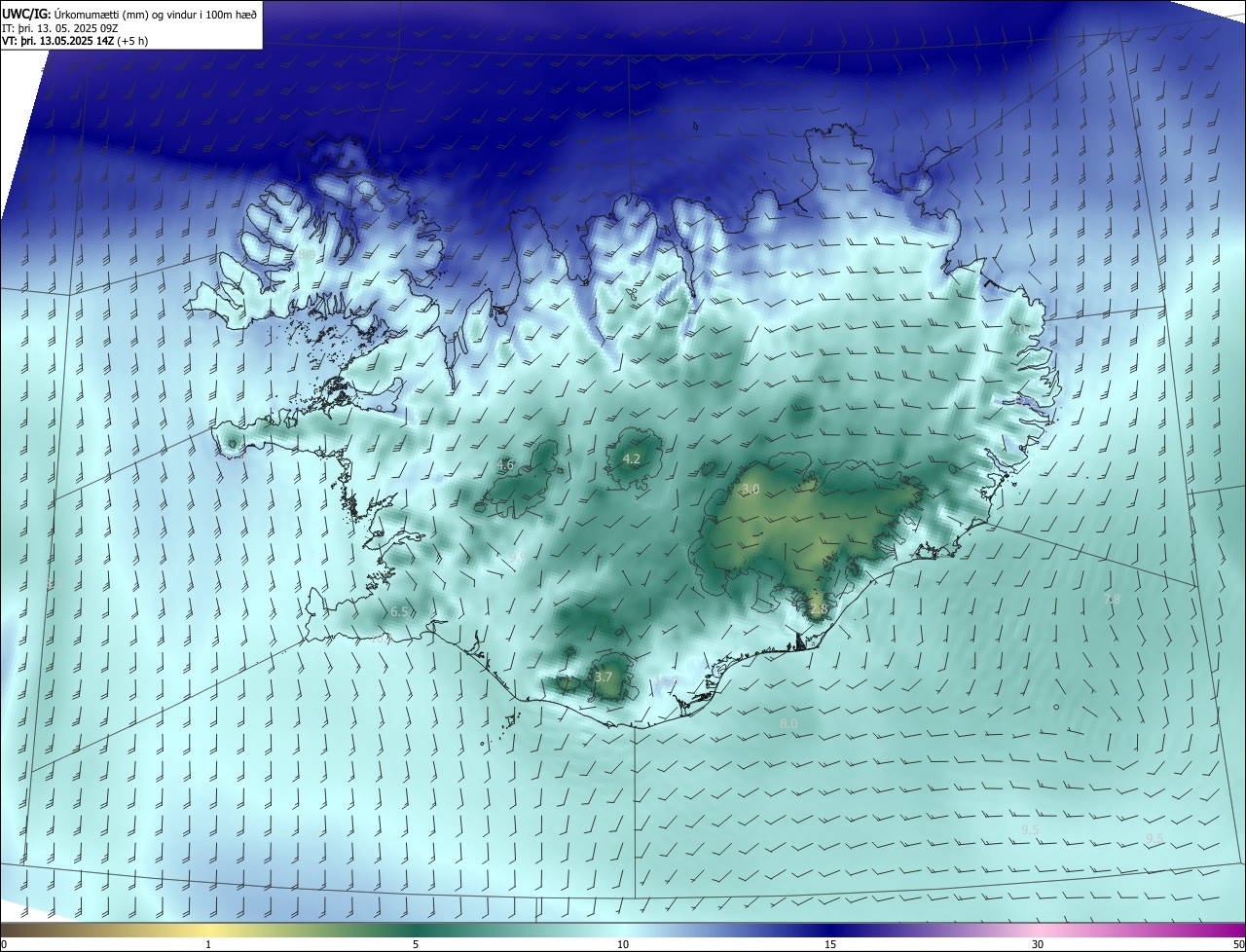Click the 50 tick on the color scale
Viewport: 1246px width, 952px height.
(1238, 944)
